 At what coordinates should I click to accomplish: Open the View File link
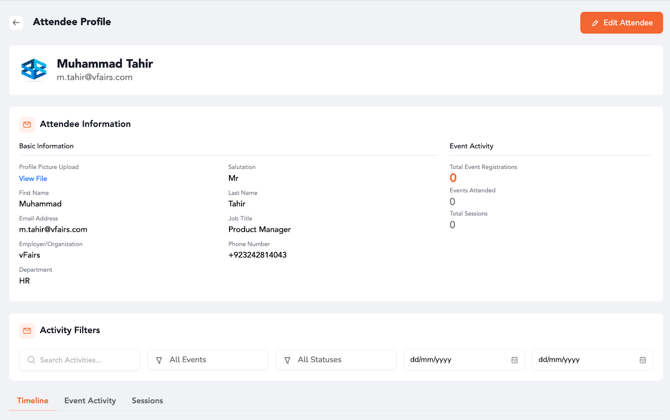click(33, 179)
